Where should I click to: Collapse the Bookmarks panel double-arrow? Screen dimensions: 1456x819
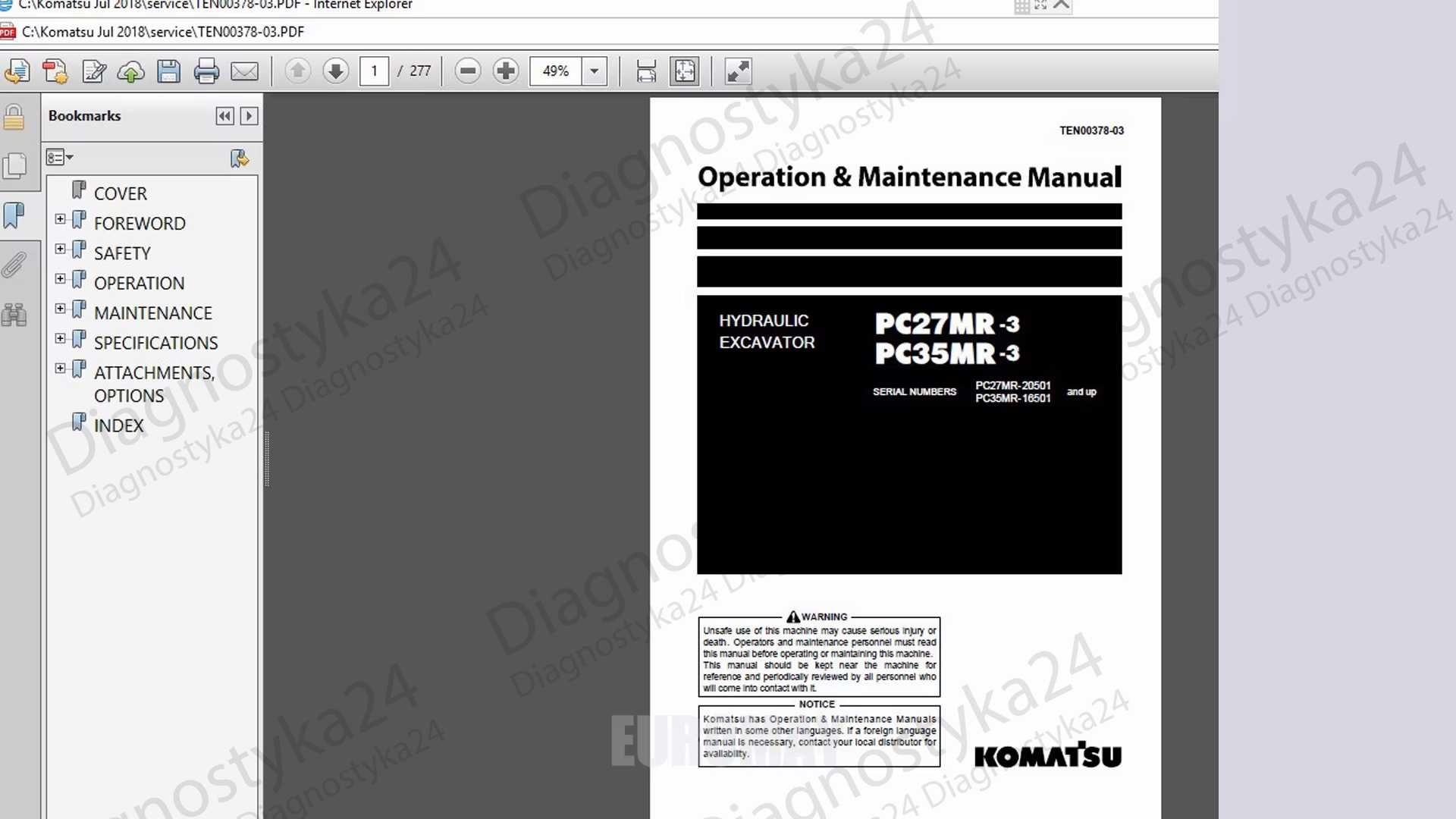pos(224,116)
